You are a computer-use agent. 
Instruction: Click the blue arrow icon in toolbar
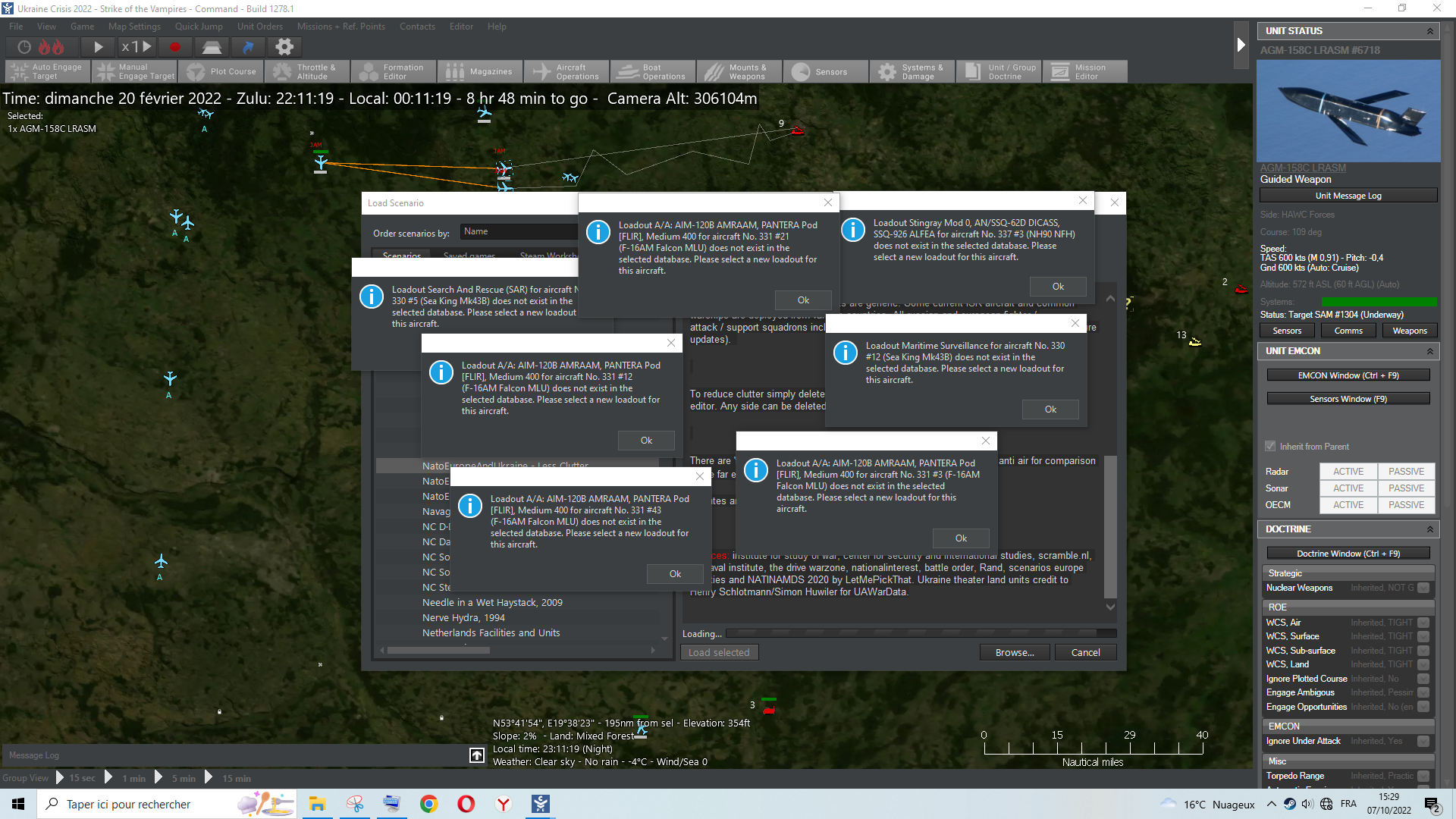click(248, 47)
